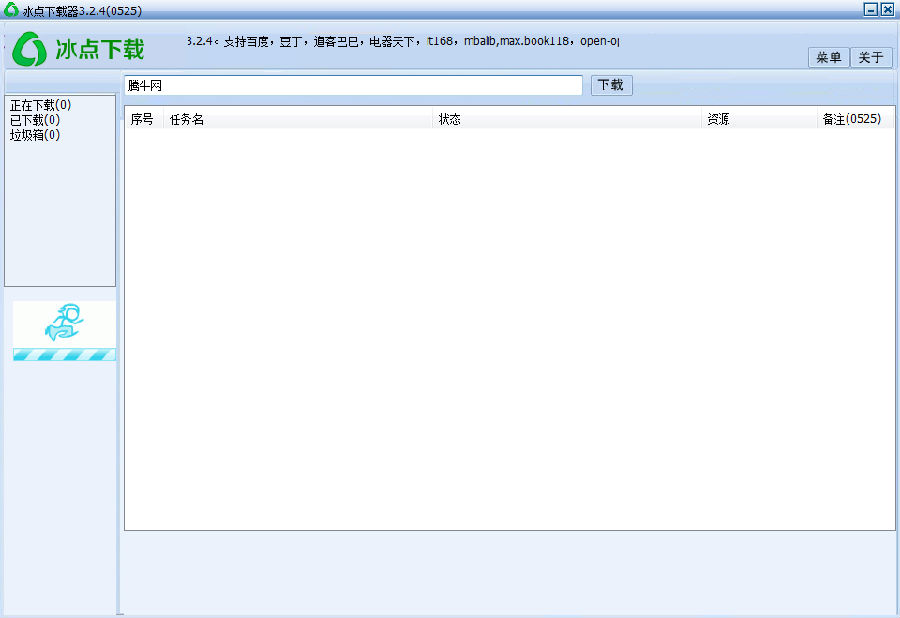Select 已下载(0) in the sidebar

point(35,120)
